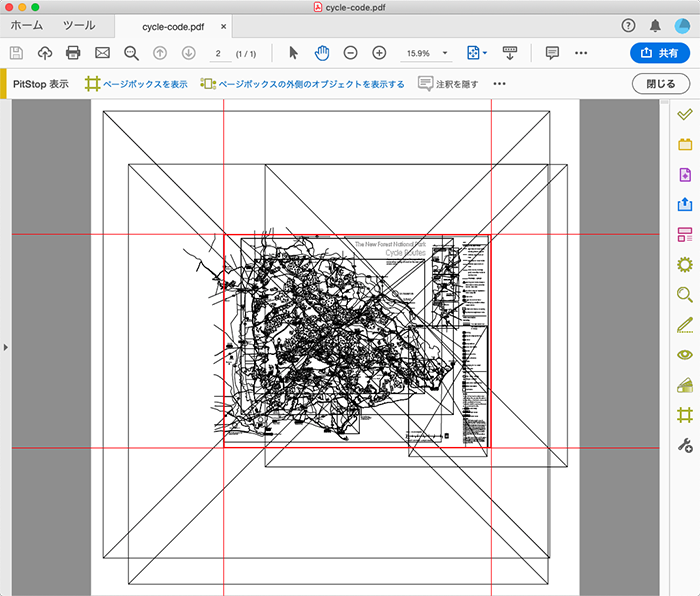Click the print icon in toolbar
This screenshot has height=596, width=700.
(73, 53)
